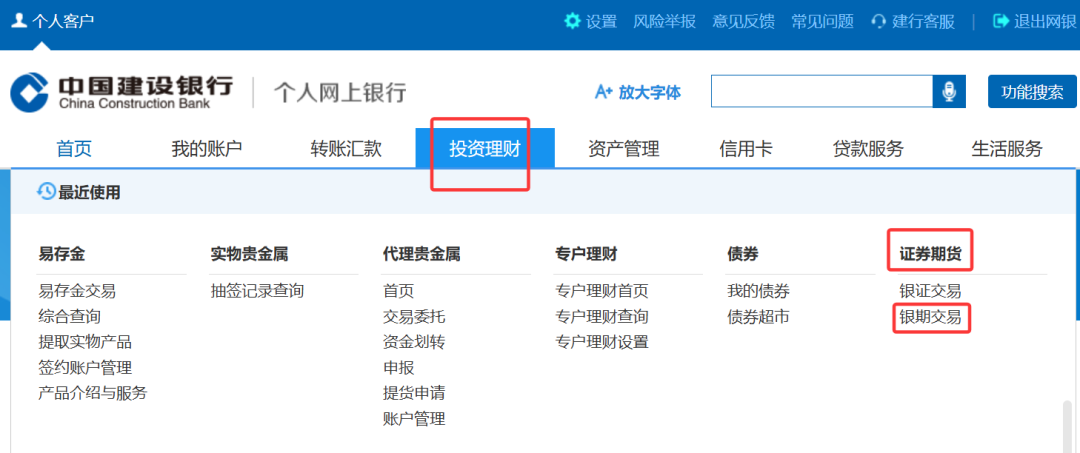1080x453 pixels.
Task: Click 易存金交易 menu entry
Action: pos(77,291)
